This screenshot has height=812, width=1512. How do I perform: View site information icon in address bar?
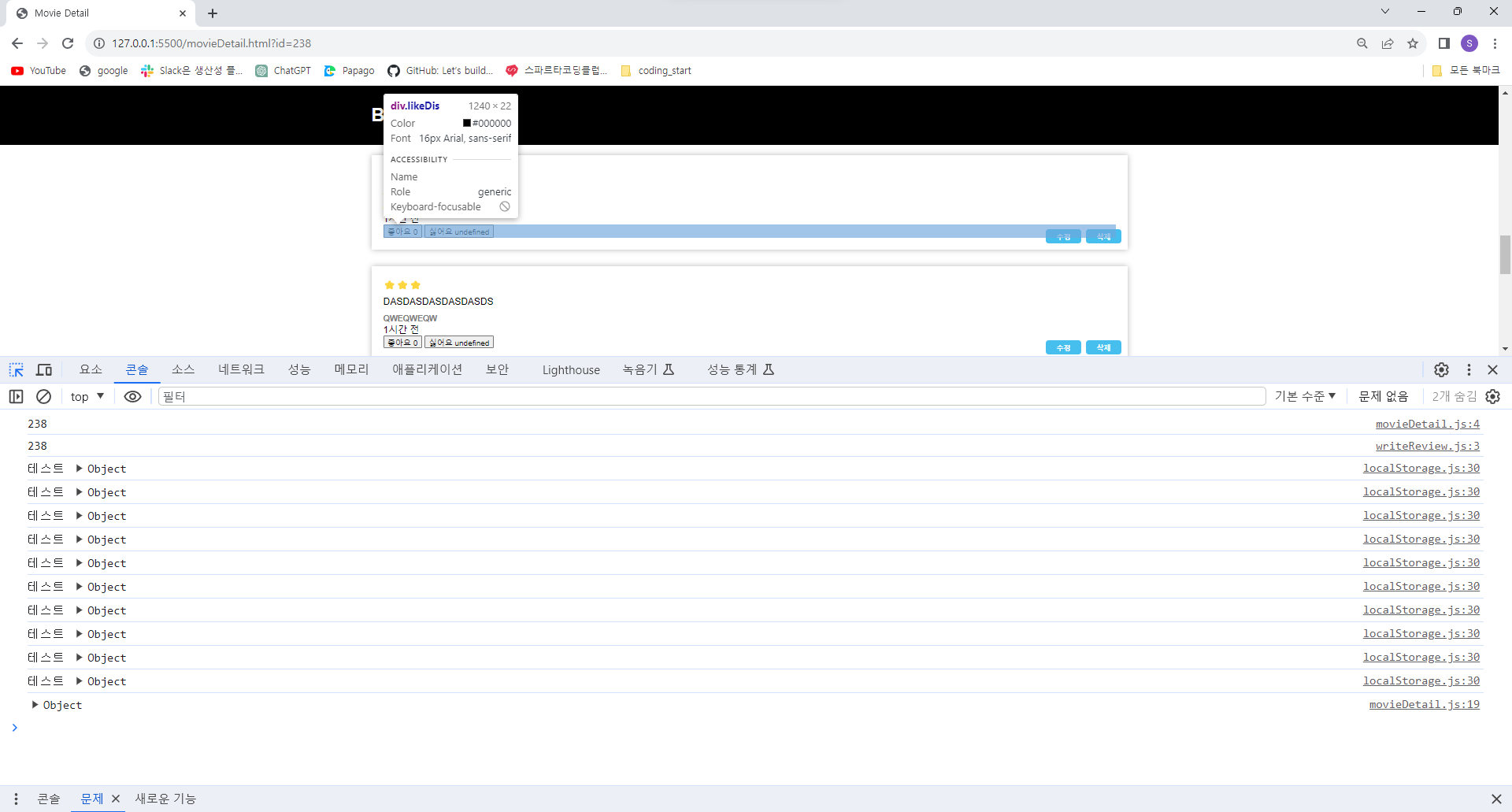99,43
